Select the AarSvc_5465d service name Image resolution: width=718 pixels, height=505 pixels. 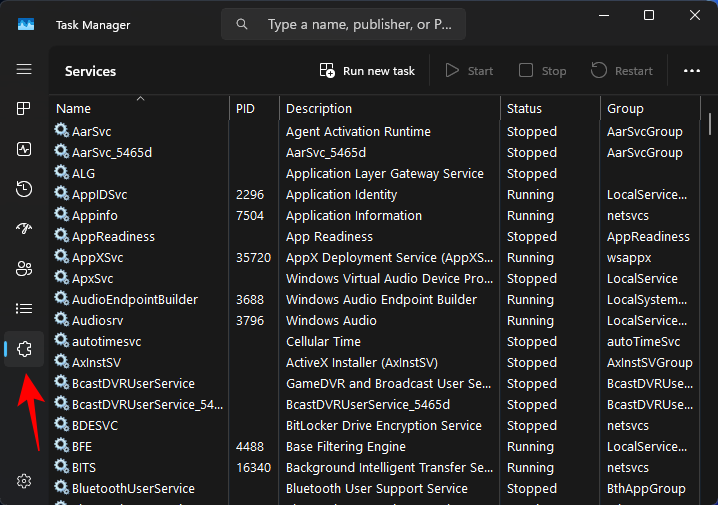(x=112, y=153)
